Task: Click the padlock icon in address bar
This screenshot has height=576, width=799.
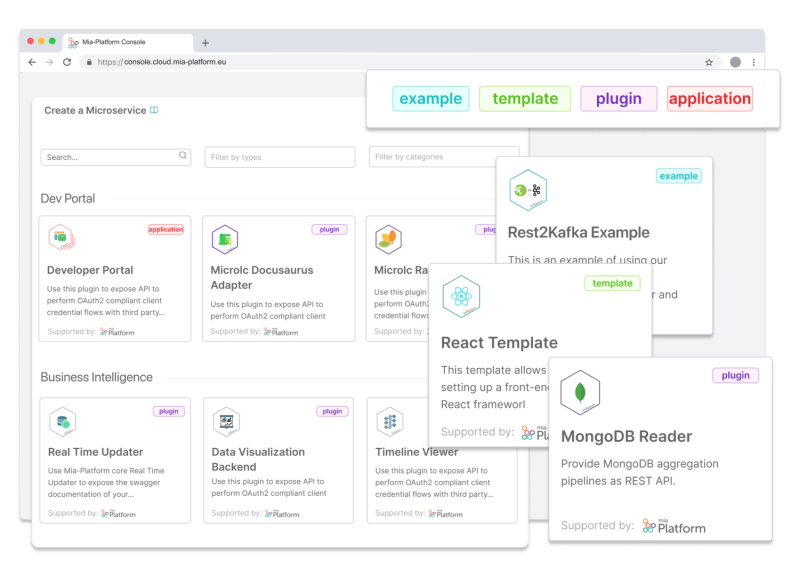Action: pos(89,62)
